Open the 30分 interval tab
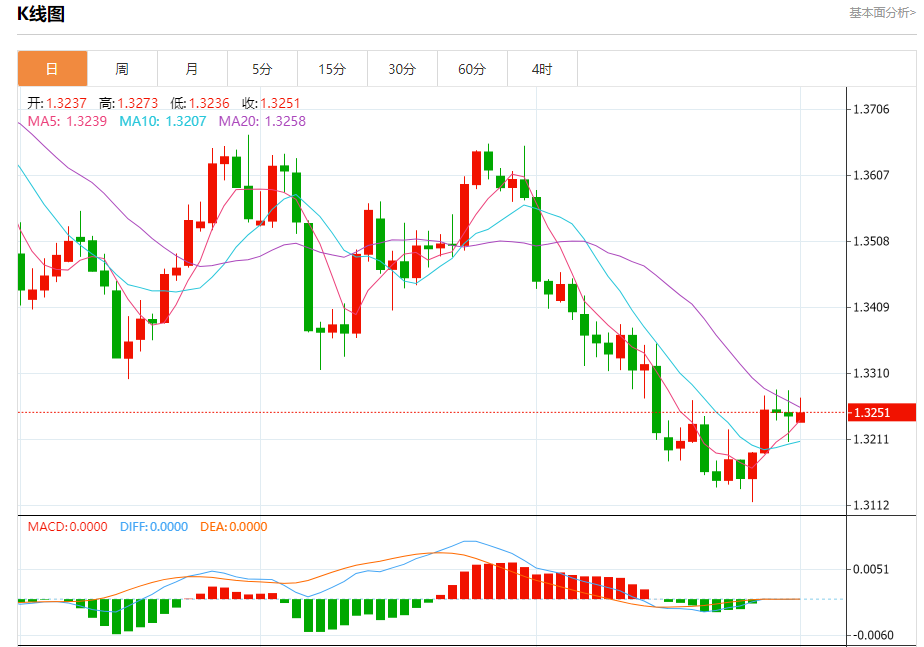The width and height of the screenshot is (924, 647). pyautogui.click(x=402, y=69)
